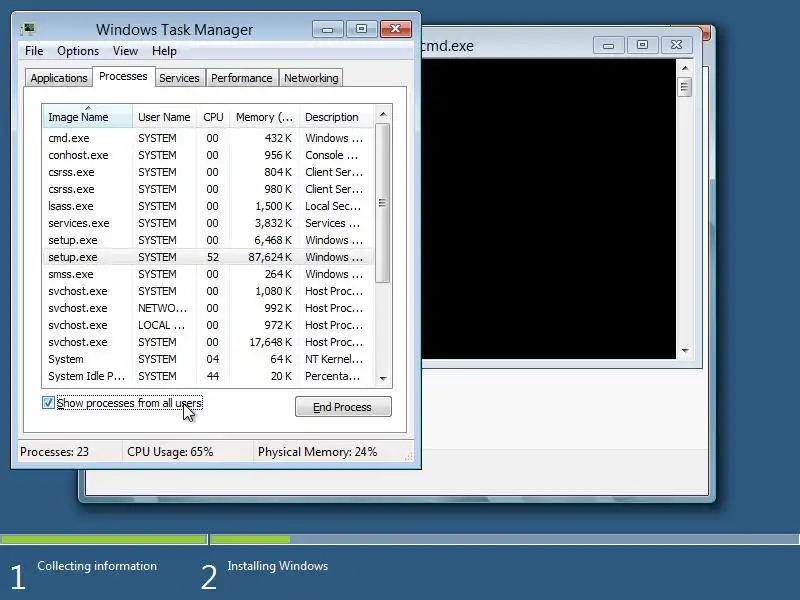This screenshot has width=800, height=600.
Task: Open the File menu
Action: 34,51
